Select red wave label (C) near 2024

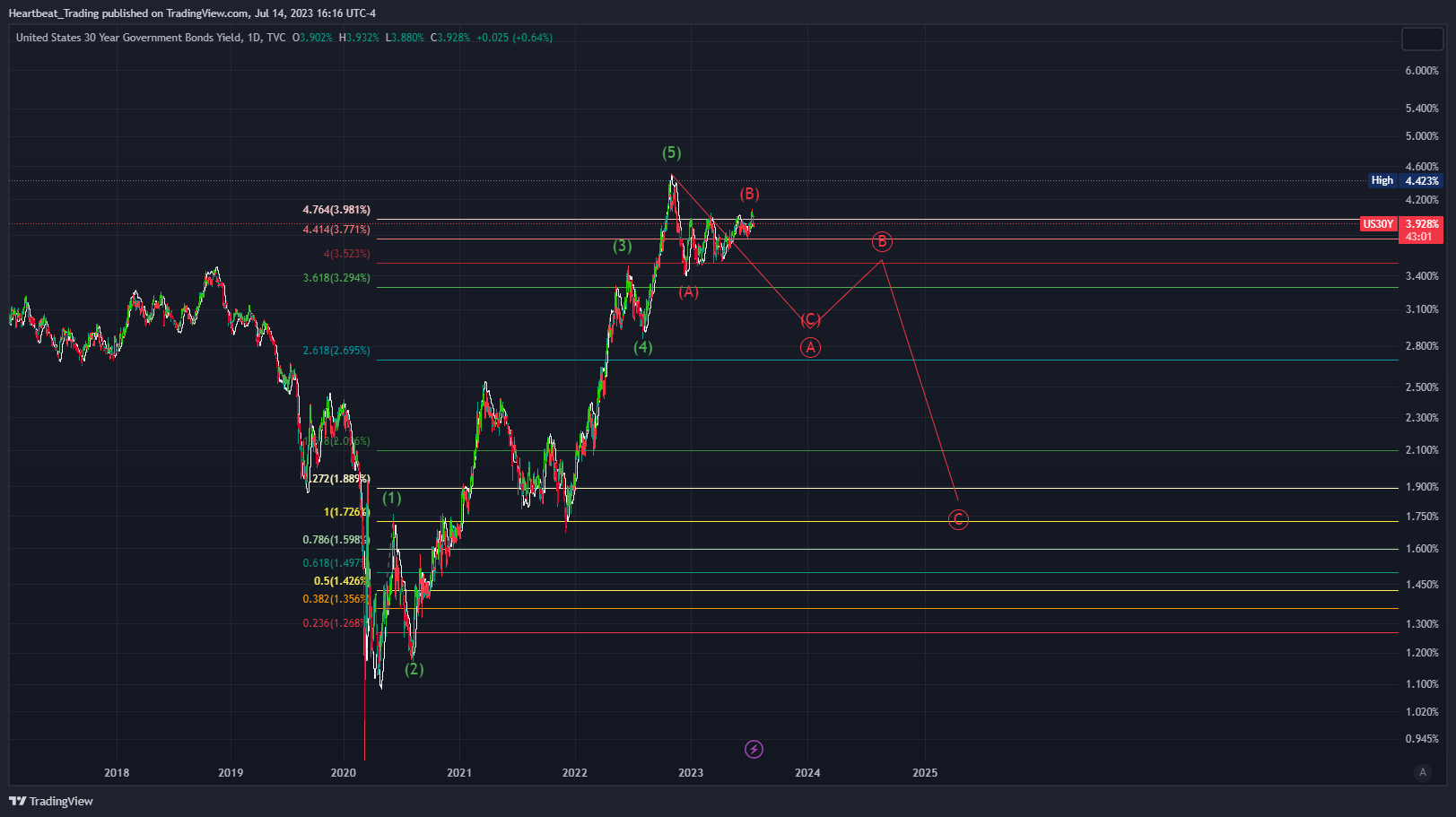(x=811, y=319)
